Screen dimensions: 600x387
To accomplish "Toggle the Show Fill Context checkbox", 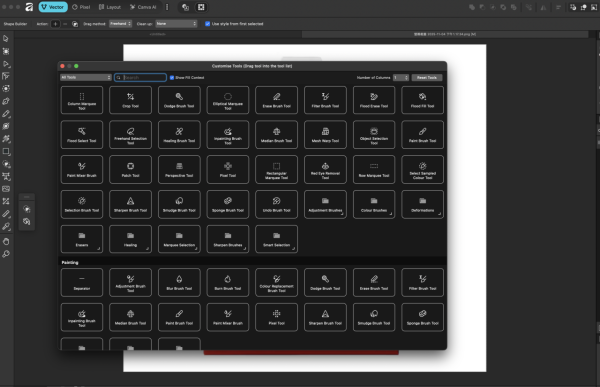I will click(172, 77).
